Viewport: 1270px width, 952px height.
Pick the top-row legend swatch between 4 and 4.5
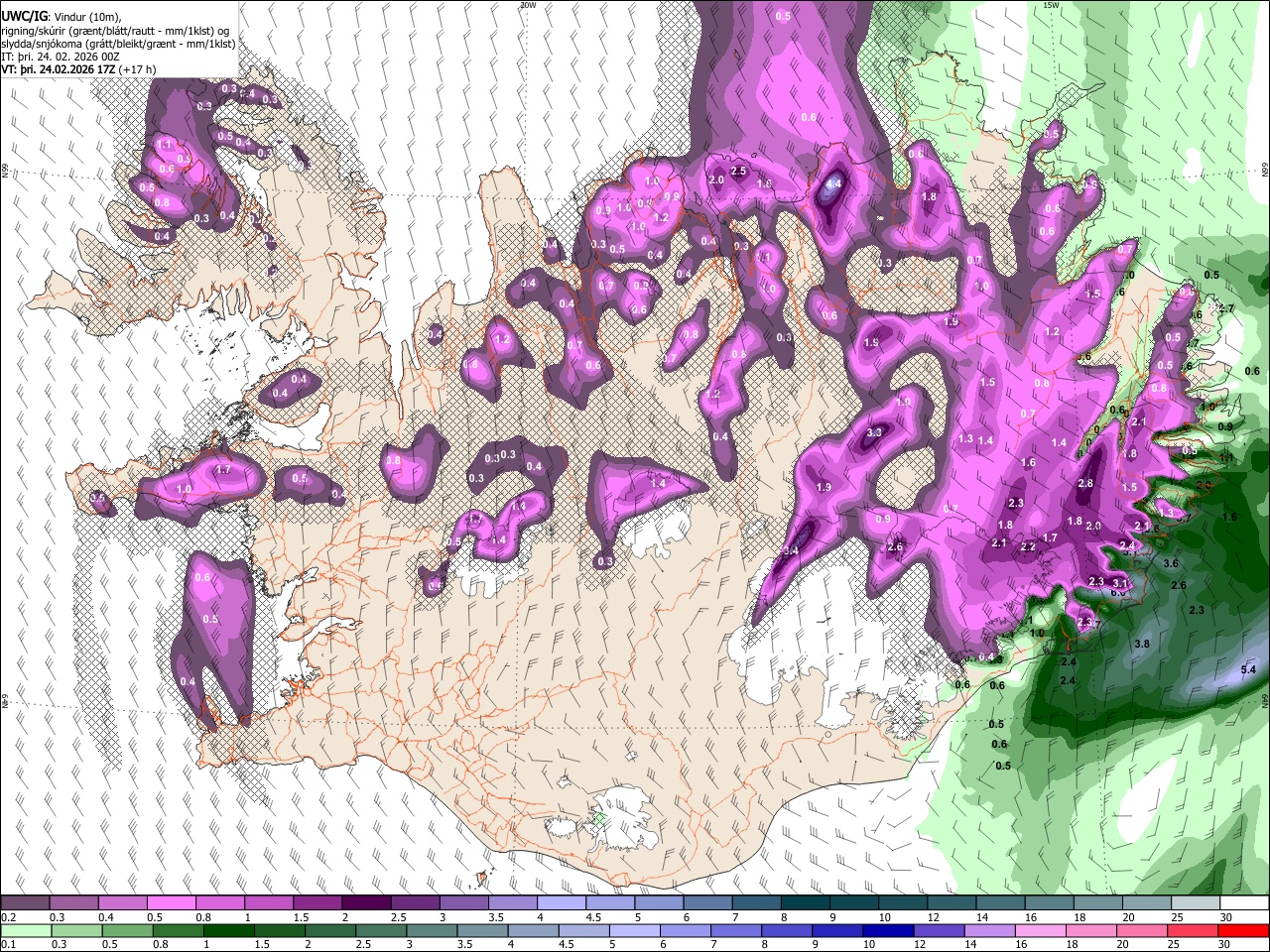(561, 903)
